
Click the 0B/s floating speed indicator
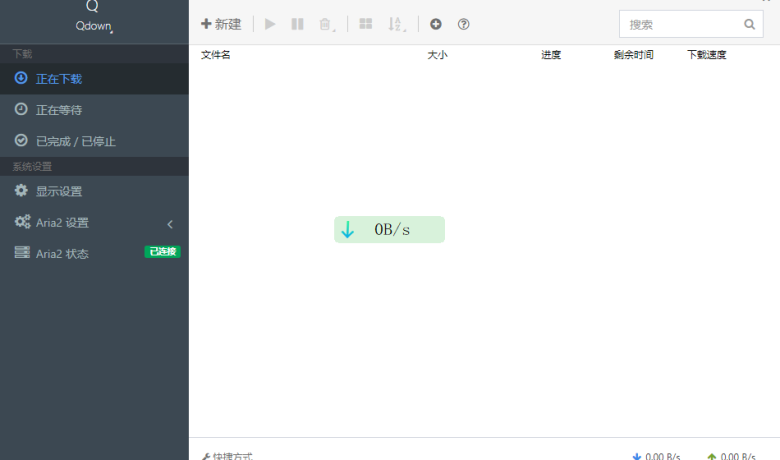390,230
